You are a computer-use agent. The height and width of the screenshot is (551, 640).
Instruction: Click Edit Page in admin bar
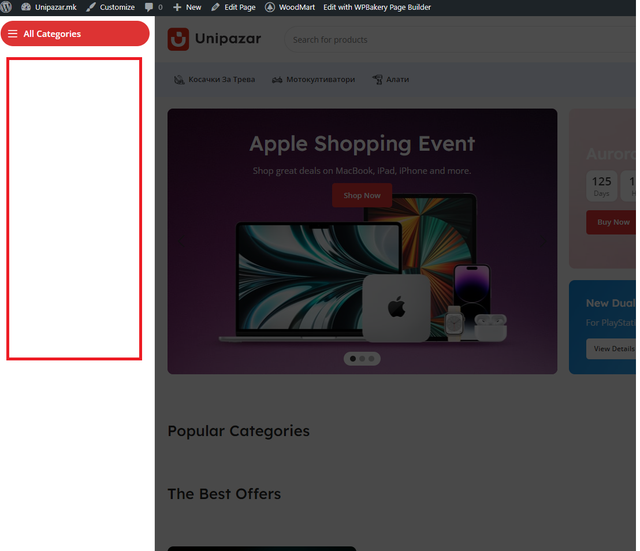[x=233, y=7]
